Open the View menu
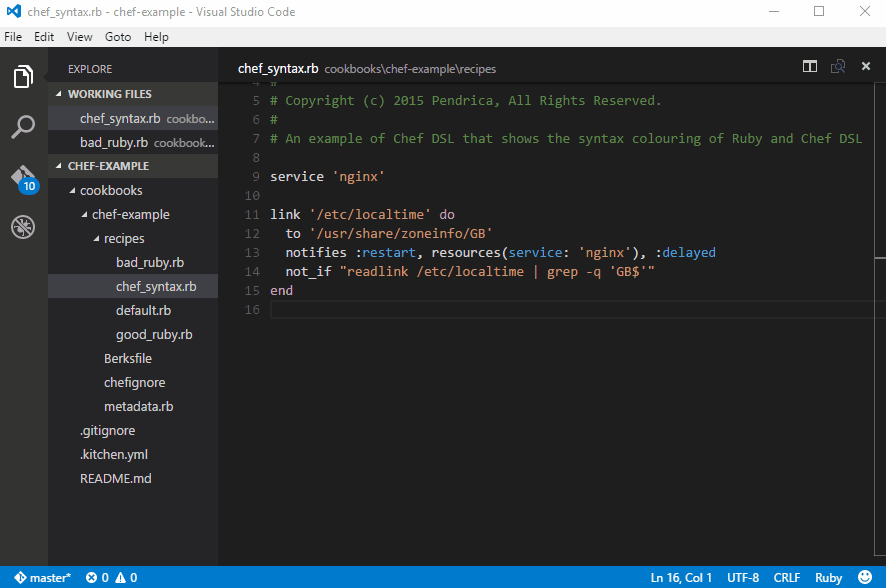The image size is (886, 588). click(80, 37)
